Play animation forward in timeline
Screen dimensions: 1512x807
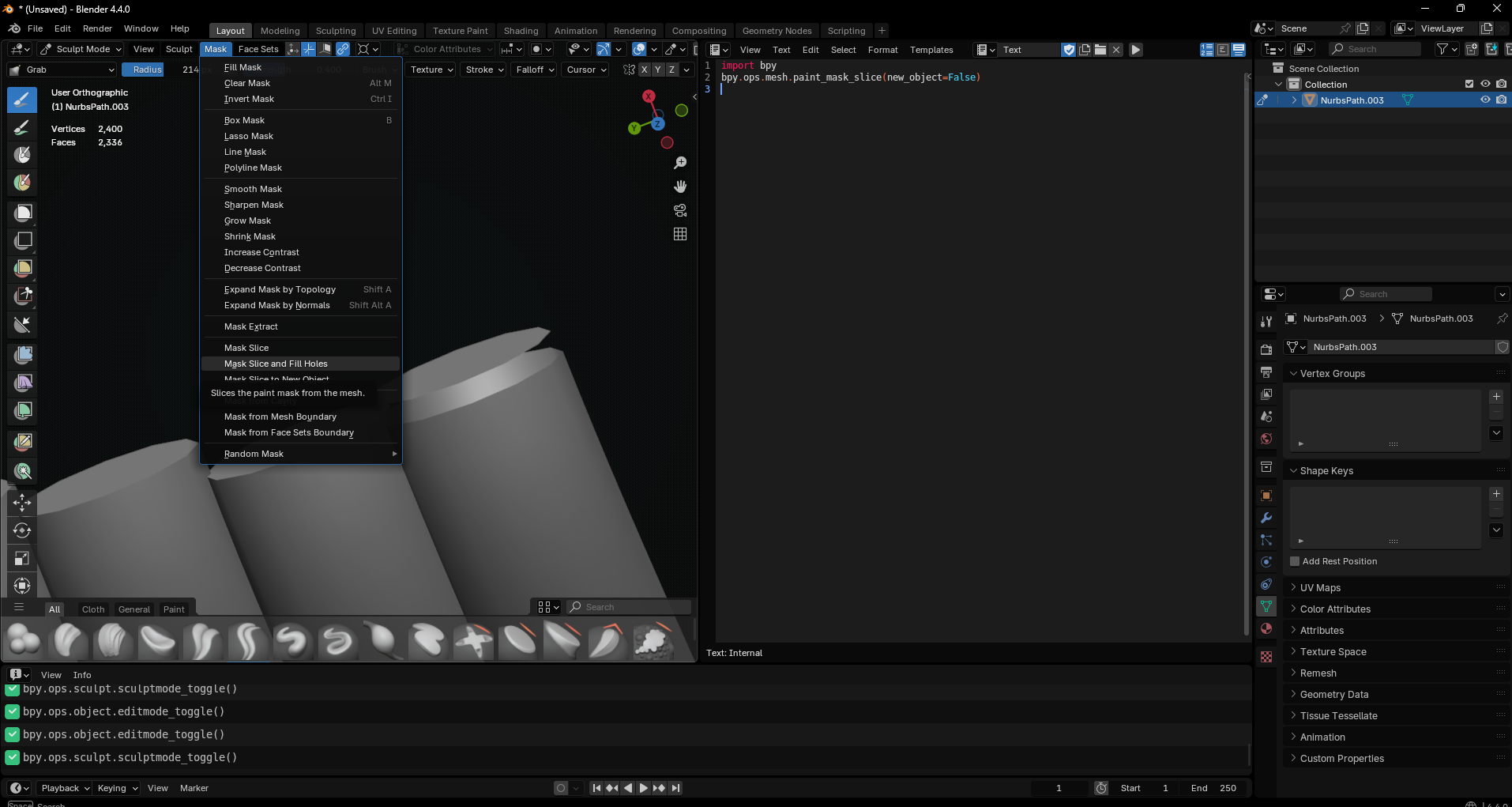coord(643,788)
